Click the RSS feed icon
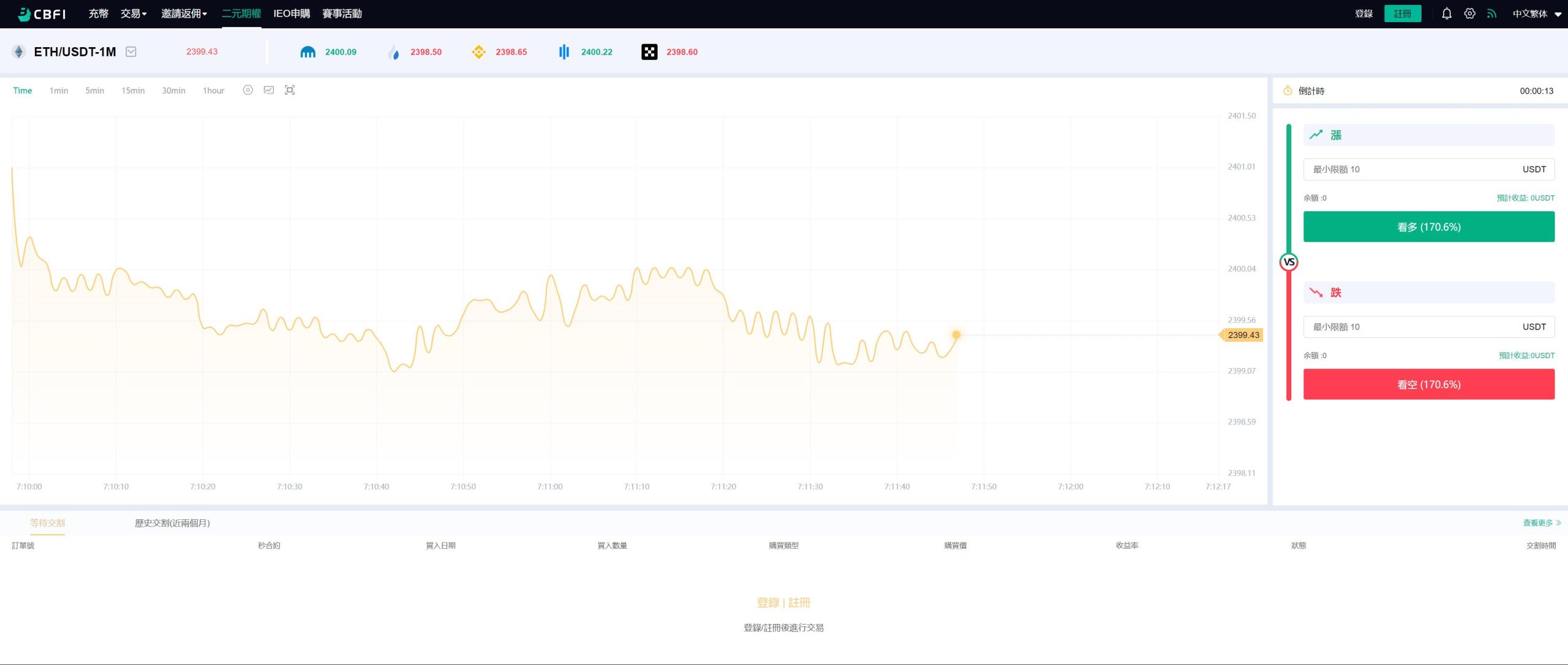The height and width of the screenshot is (665, 1568). 1491,13
